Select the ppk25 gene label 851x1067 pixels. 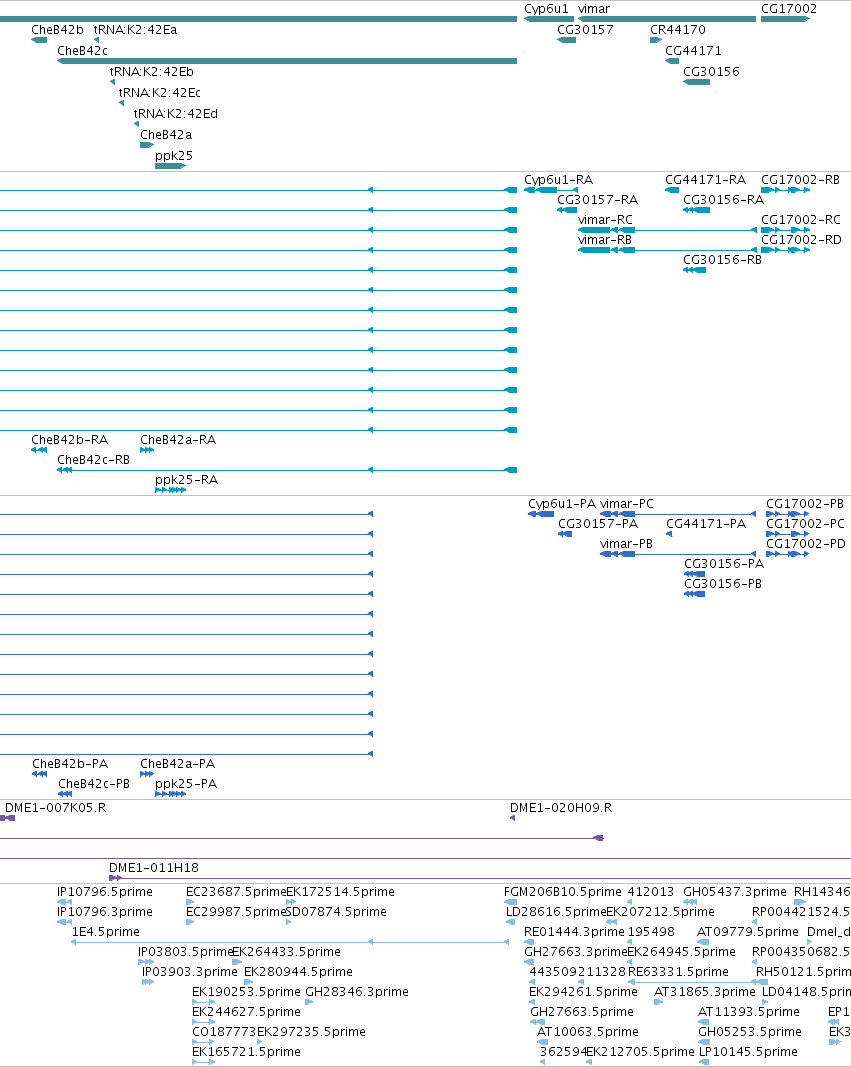click(x=174, y=157)
